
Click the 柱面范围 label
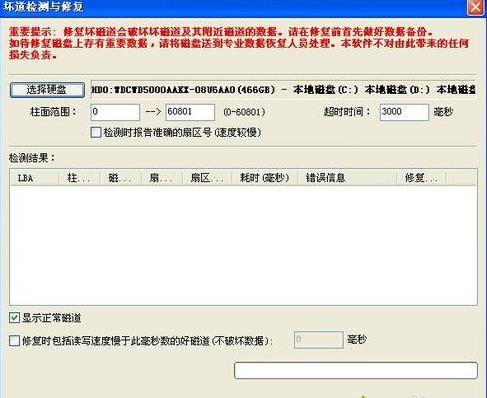pos(53,112)
